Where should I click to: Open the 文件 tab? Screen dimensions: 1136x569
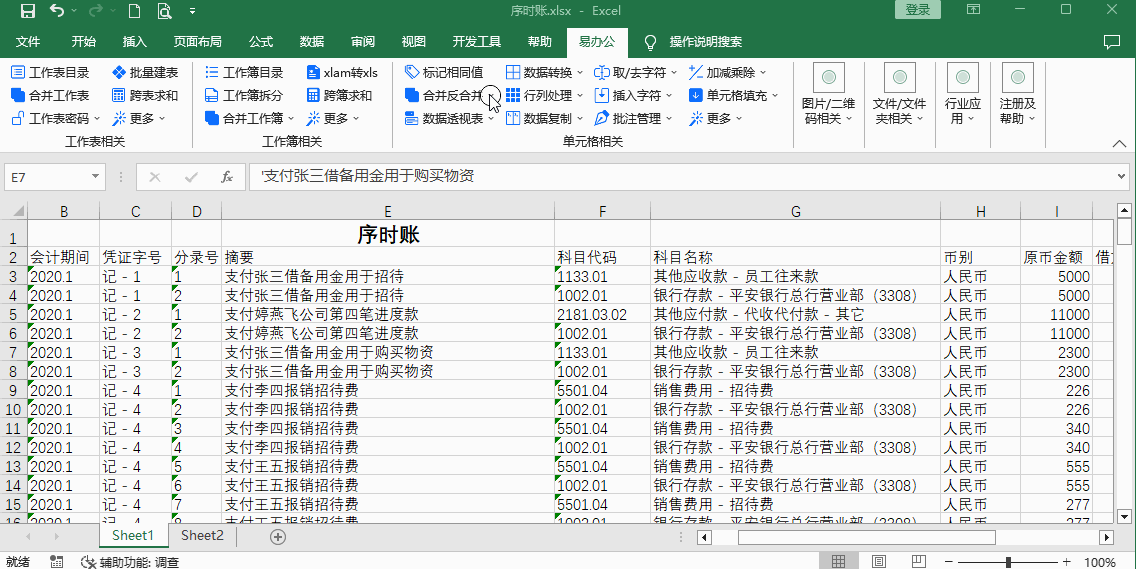[x=28, y=42]
